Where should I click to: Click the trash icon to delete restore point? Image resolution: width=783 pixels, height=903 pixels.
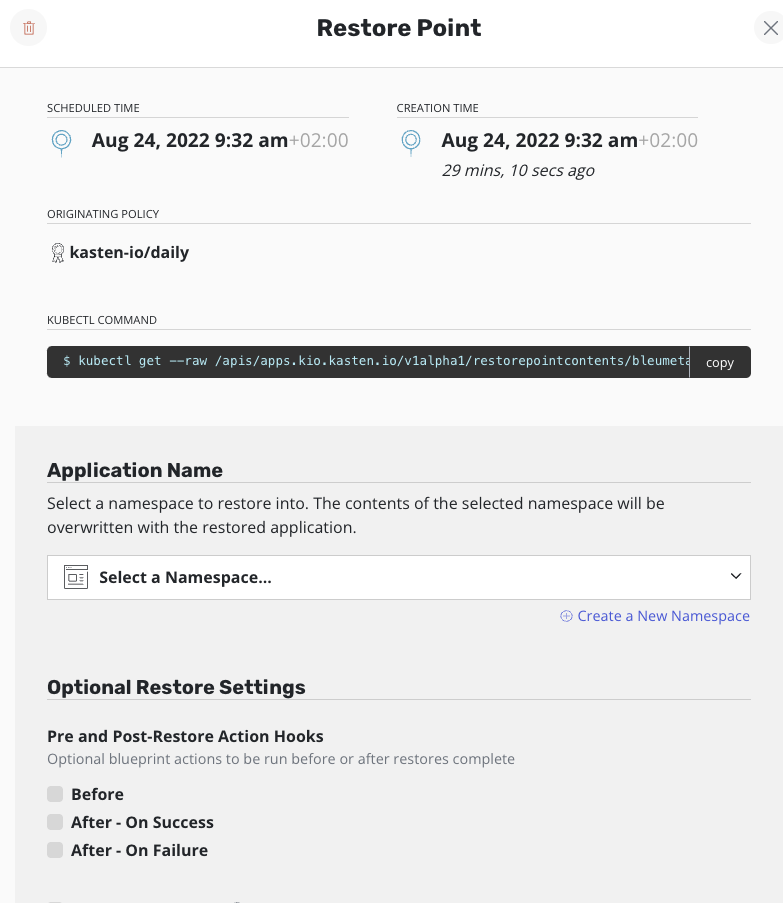pyautogui.click(x=29, y=28)
